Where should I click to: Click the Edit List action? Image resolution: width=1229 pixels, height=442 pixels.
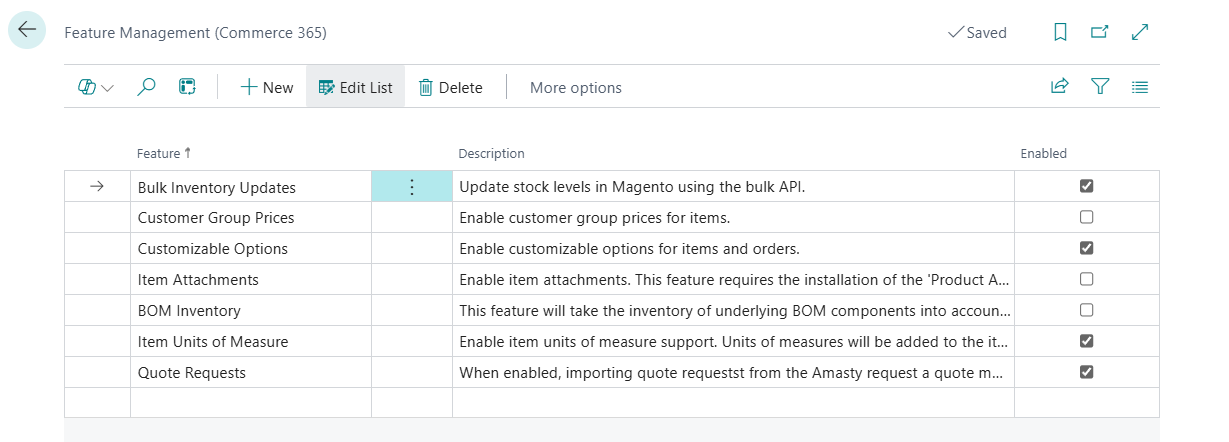point(355,88)
